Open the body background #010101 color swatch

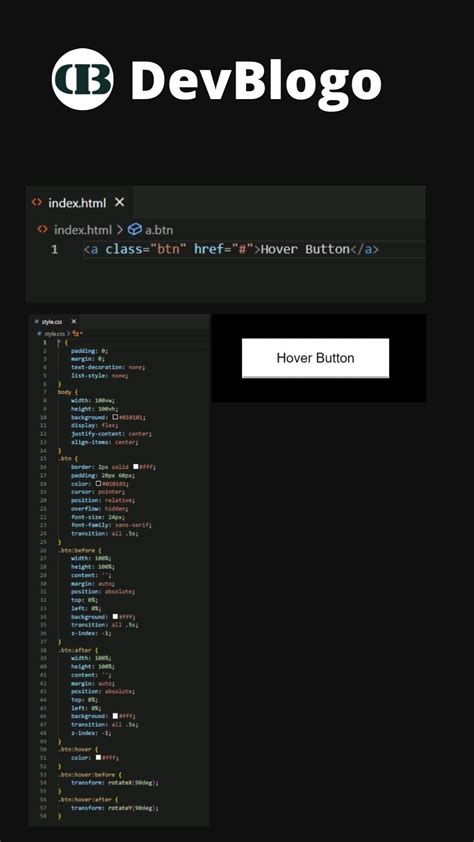(115, 417)
